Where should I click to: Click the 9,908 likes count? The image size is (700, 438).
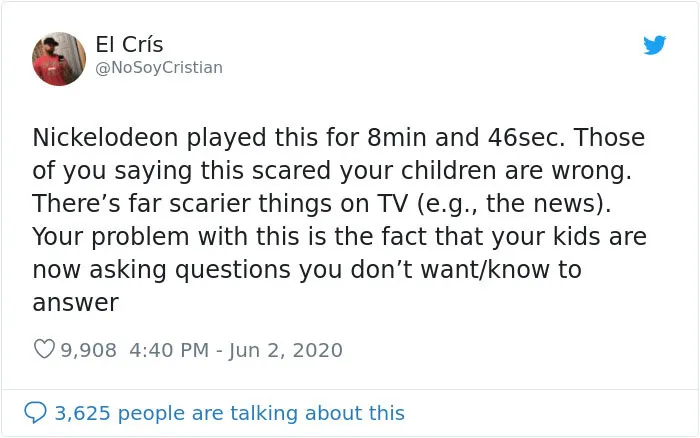tap(88, 350)
